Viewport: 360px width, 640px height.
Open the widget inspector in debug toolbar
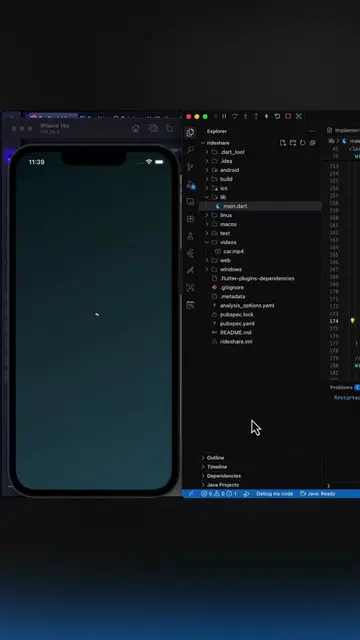coord(298,116)
